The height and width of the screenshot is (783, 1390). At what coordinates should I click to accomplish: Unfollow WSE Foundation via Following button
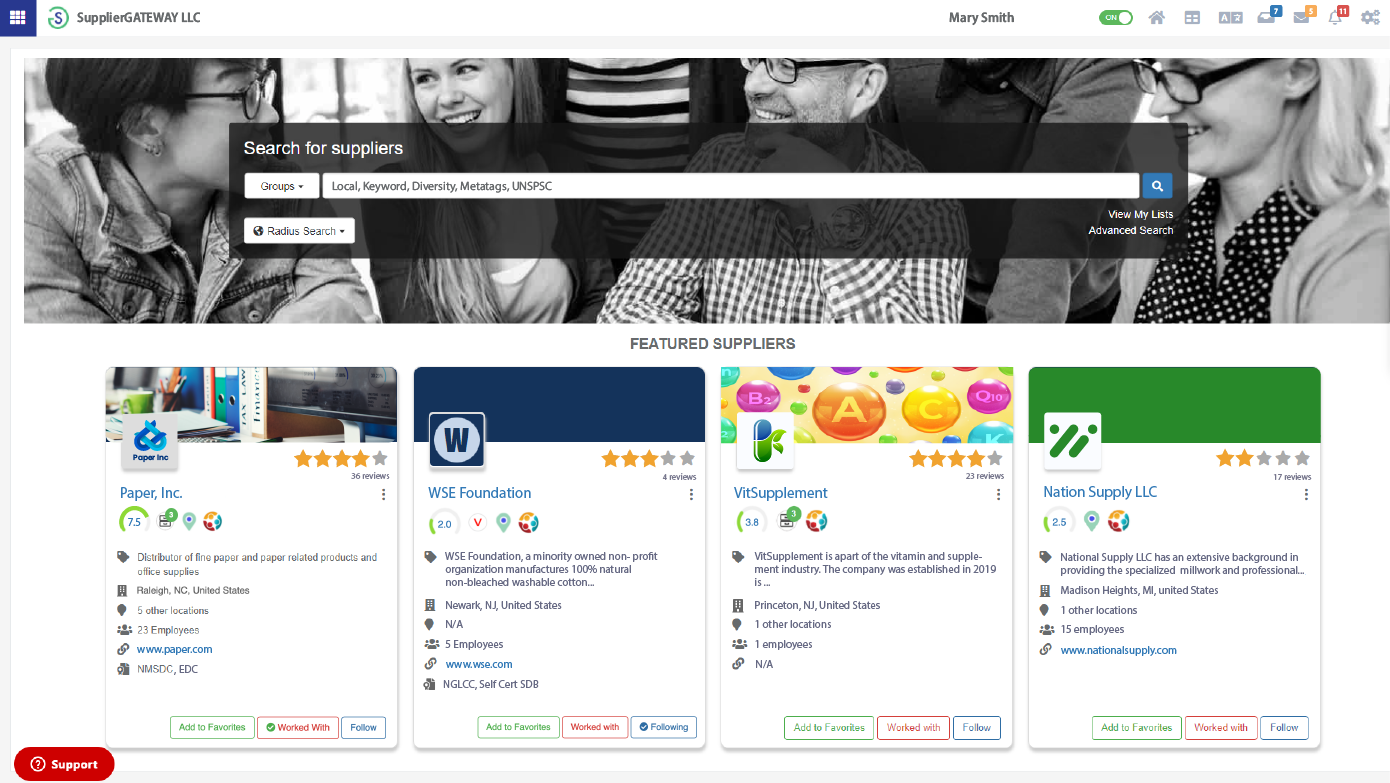[x=664, y=727]
